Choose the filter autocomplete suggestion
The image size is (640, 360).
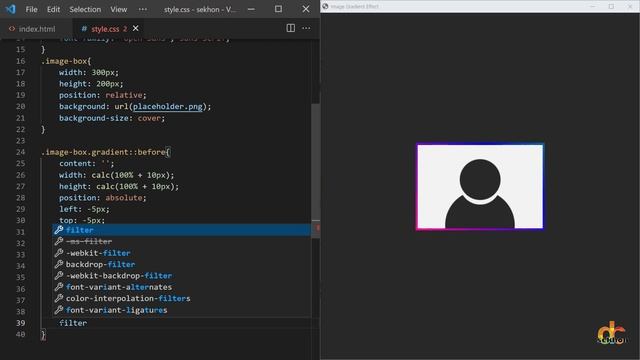(181, 230)
